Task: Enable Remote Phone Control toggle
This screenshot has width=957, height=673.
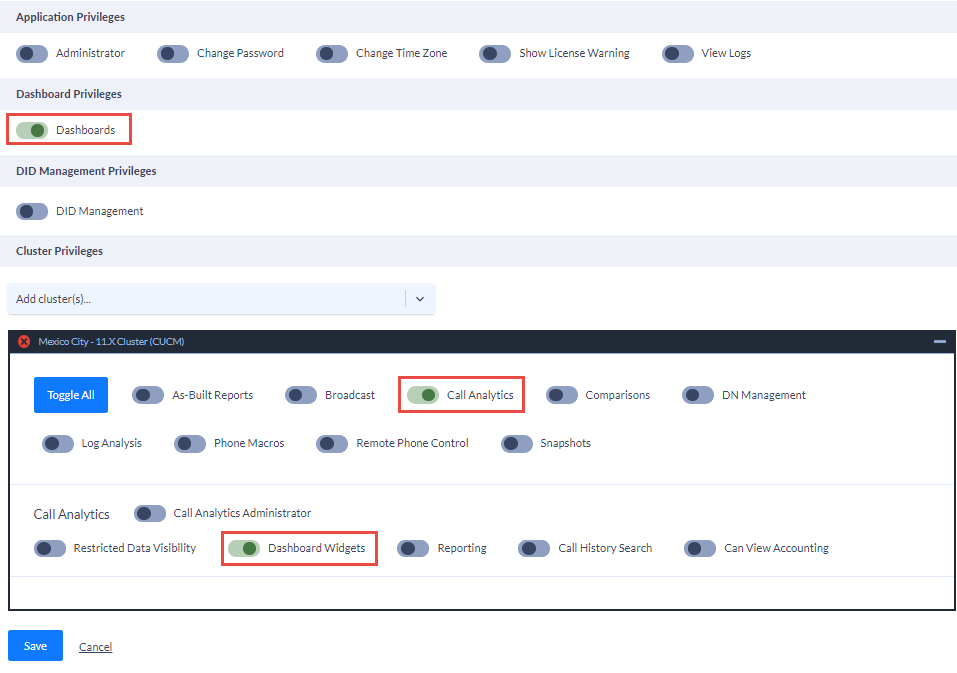Action: [x=332, y=444]
